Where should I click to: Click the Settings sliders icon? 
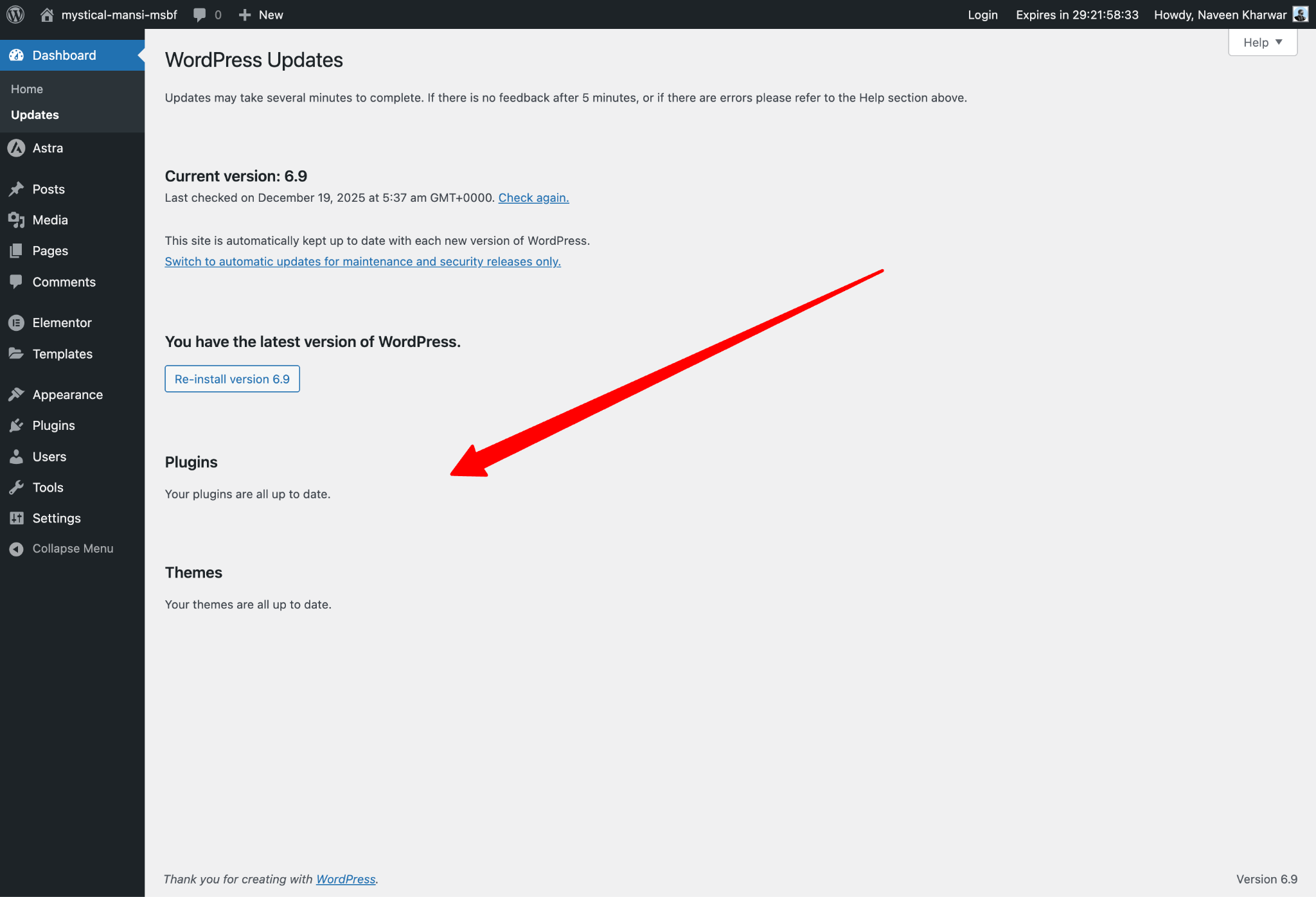pyautogui.click(x=16, y=519)
